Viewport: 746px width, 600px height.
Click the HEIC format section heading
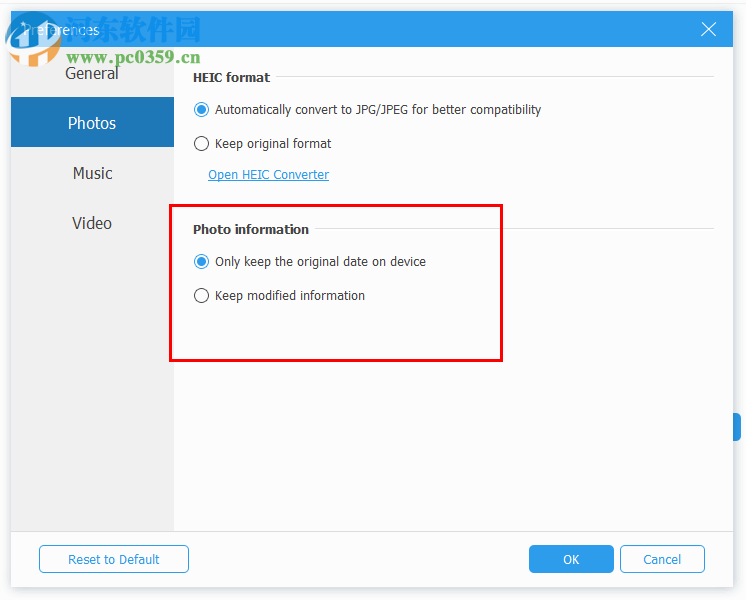pos(231,77)
